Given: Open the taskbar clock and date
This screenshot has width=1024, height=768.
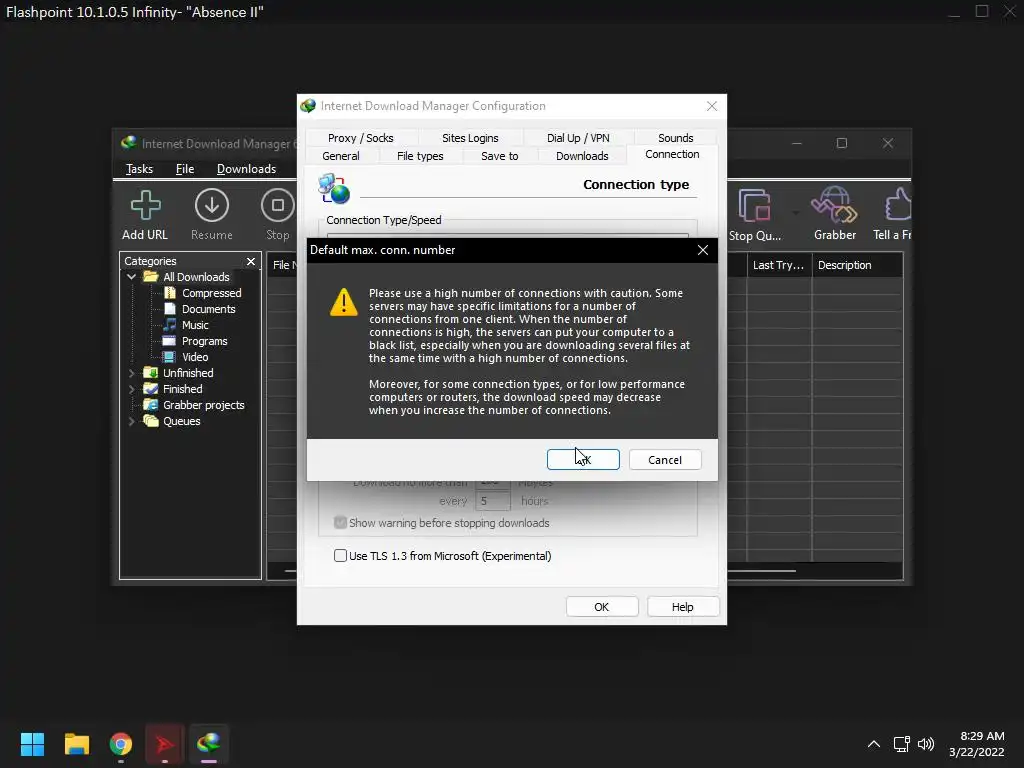Looking at the screenshot, I should pos(976,744).
